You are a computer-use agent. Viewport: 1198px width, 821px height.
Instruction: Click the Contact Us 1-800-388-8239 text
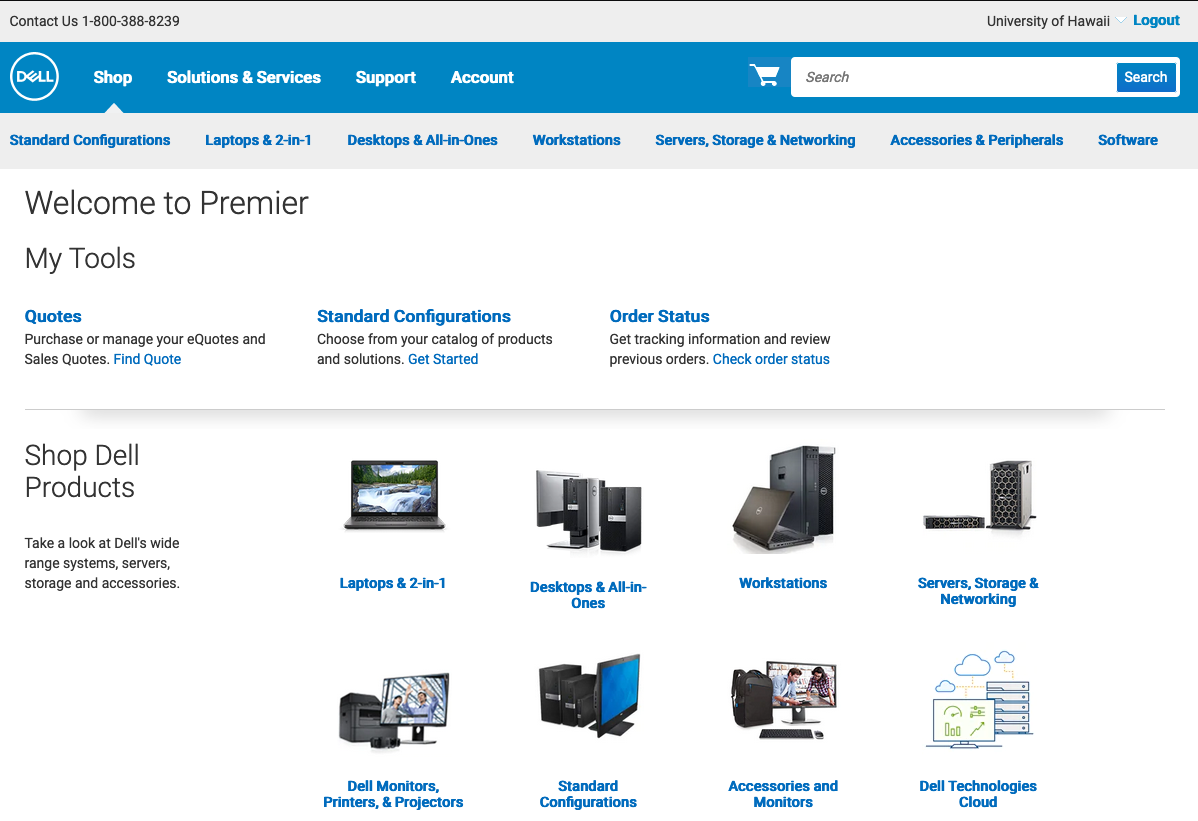95,21
